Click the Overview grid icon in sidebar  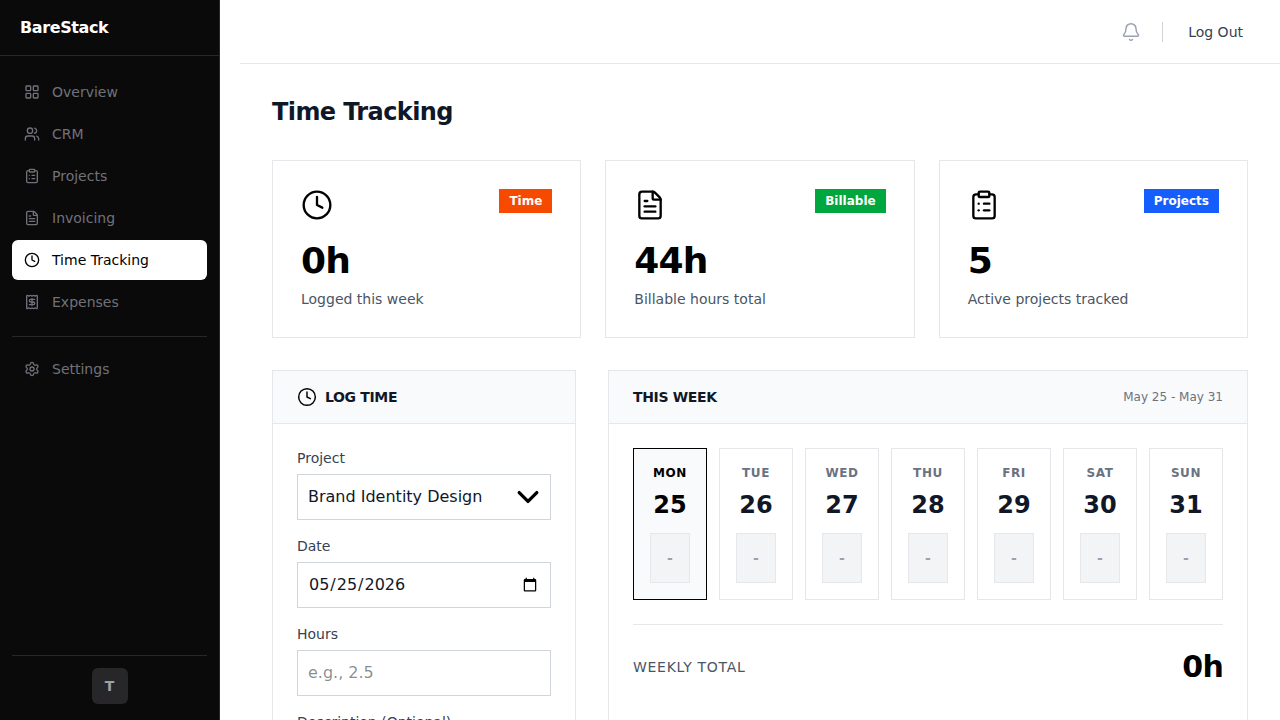tap(32, 92)
